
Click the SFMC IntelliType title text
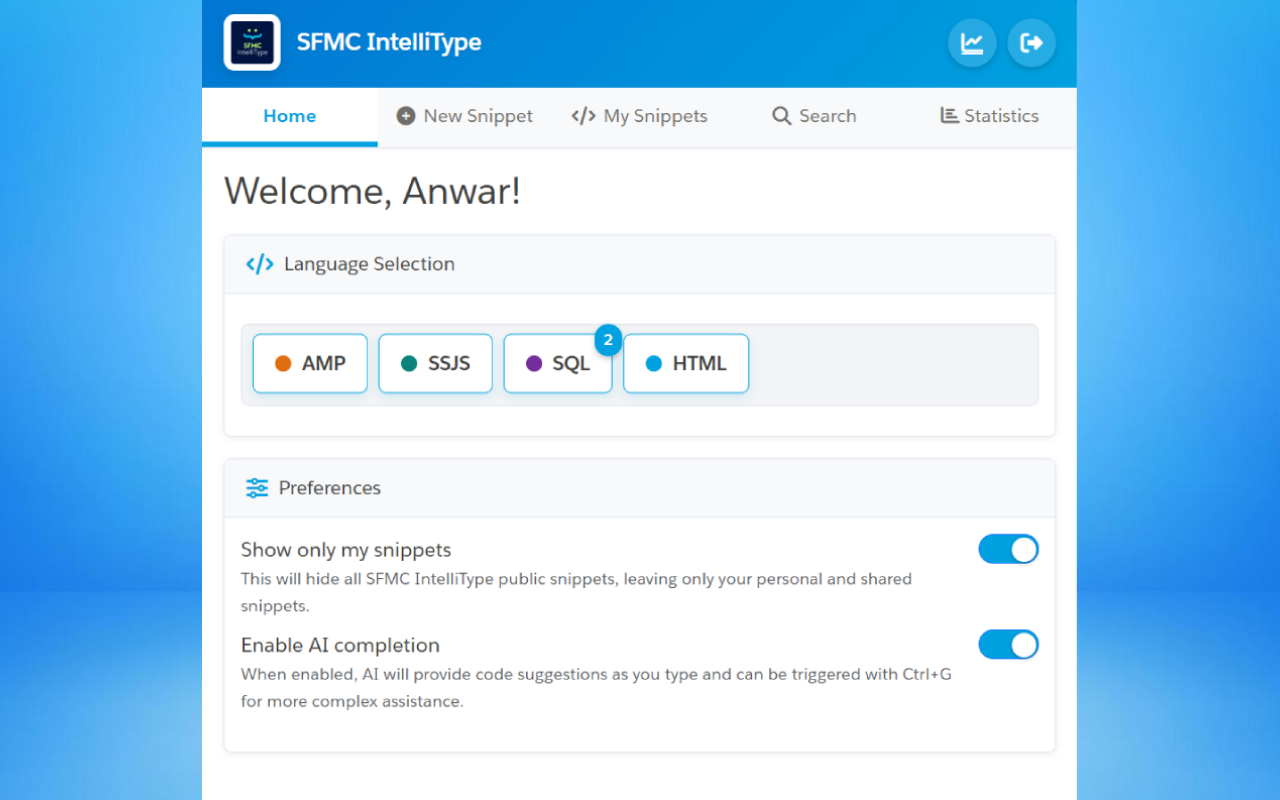pos(389,42)
